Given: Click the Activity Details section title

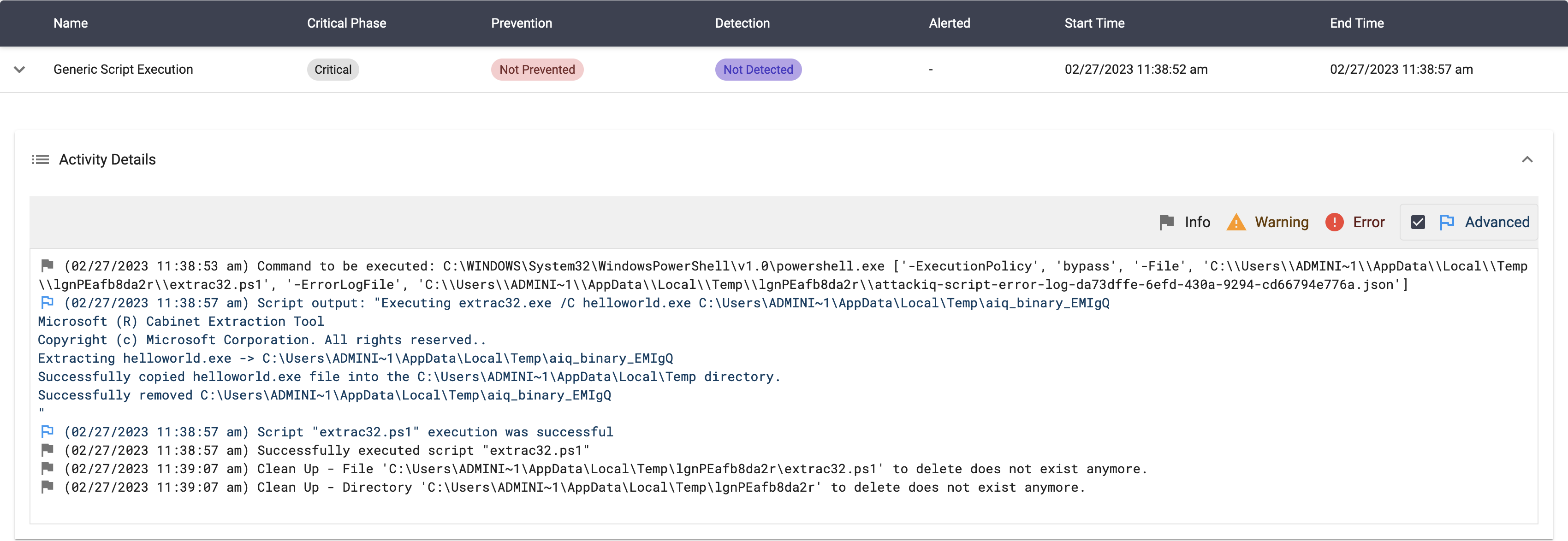Looking at the screenshot, I should click(x=107, y=159).
